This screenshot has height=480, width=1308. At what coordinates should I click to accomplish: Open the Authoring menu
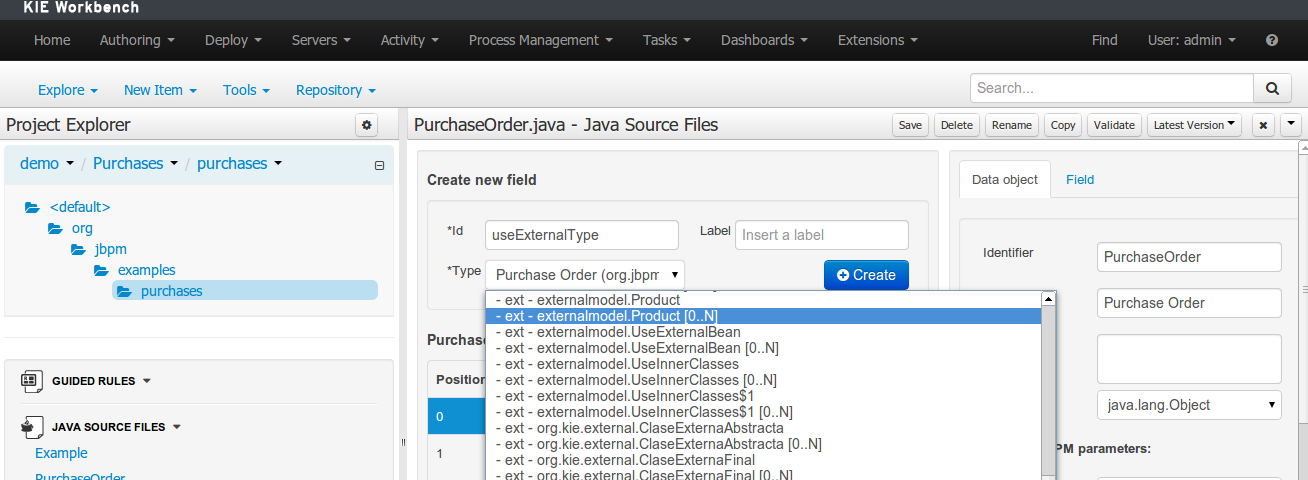click(137, 40)
